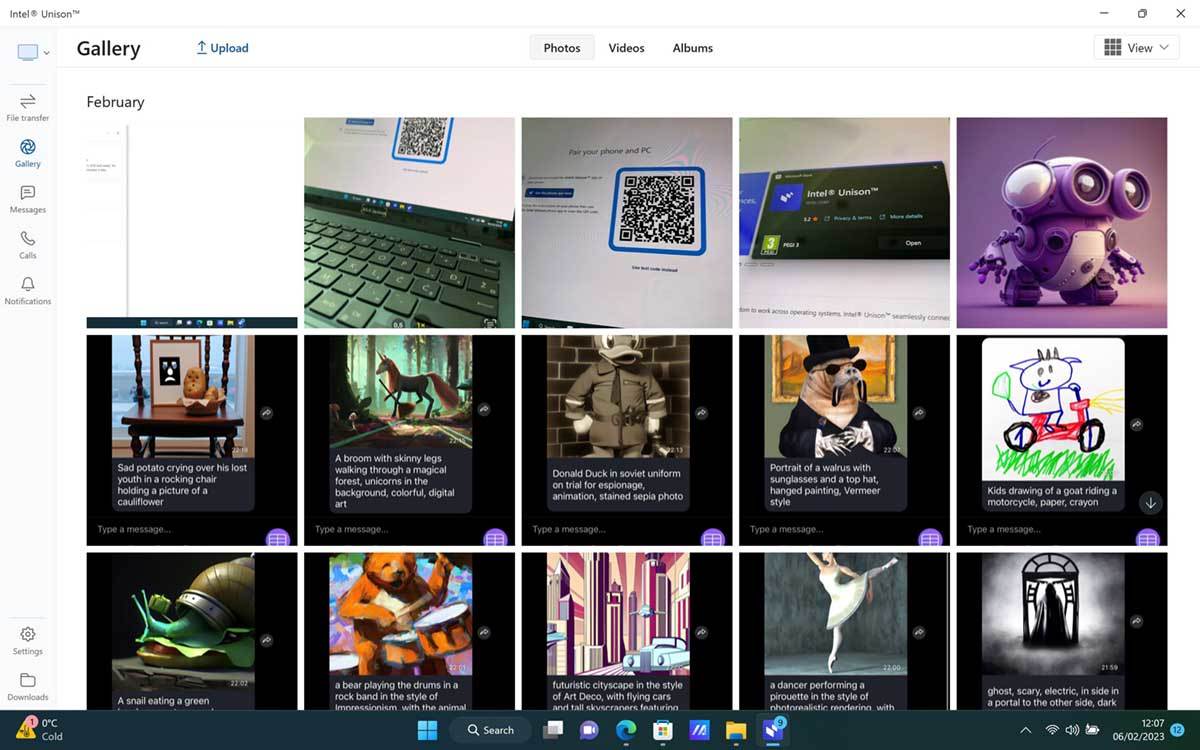Download the goat drawing image

1151,503
